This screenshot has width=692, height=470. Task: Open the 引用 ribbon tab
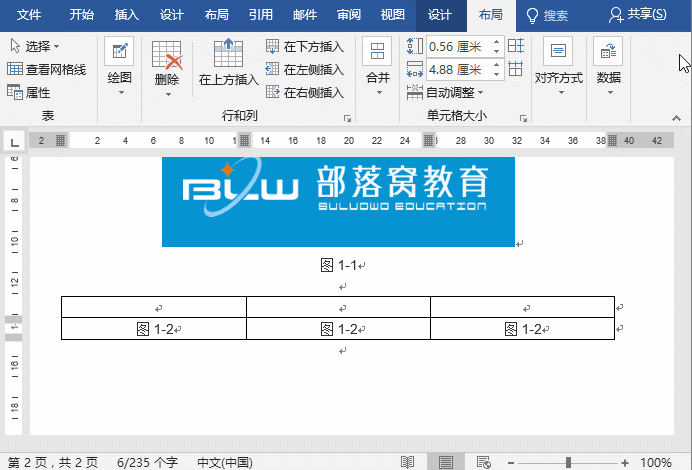pos(260,15)
